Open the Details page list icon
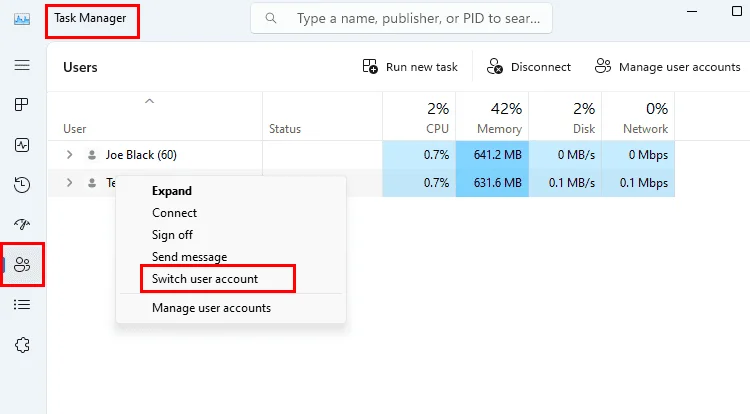The width and height of the screenshot is (750, 414). pos(22,305)
